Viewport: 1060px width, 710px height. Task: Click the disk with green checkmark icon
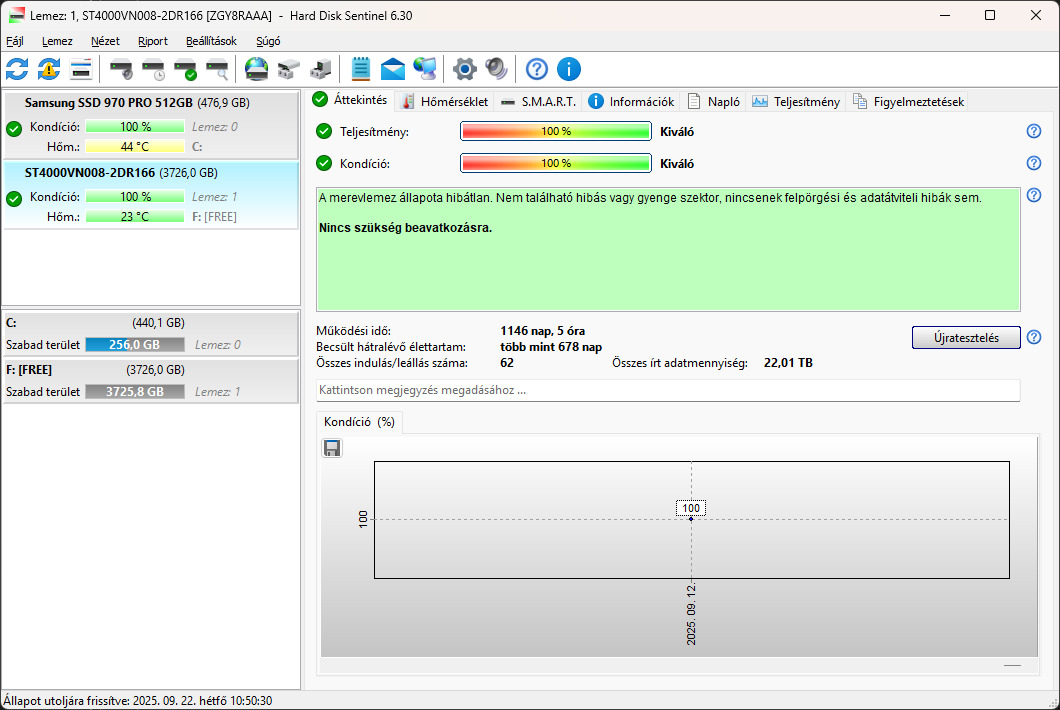coord(185,69)
